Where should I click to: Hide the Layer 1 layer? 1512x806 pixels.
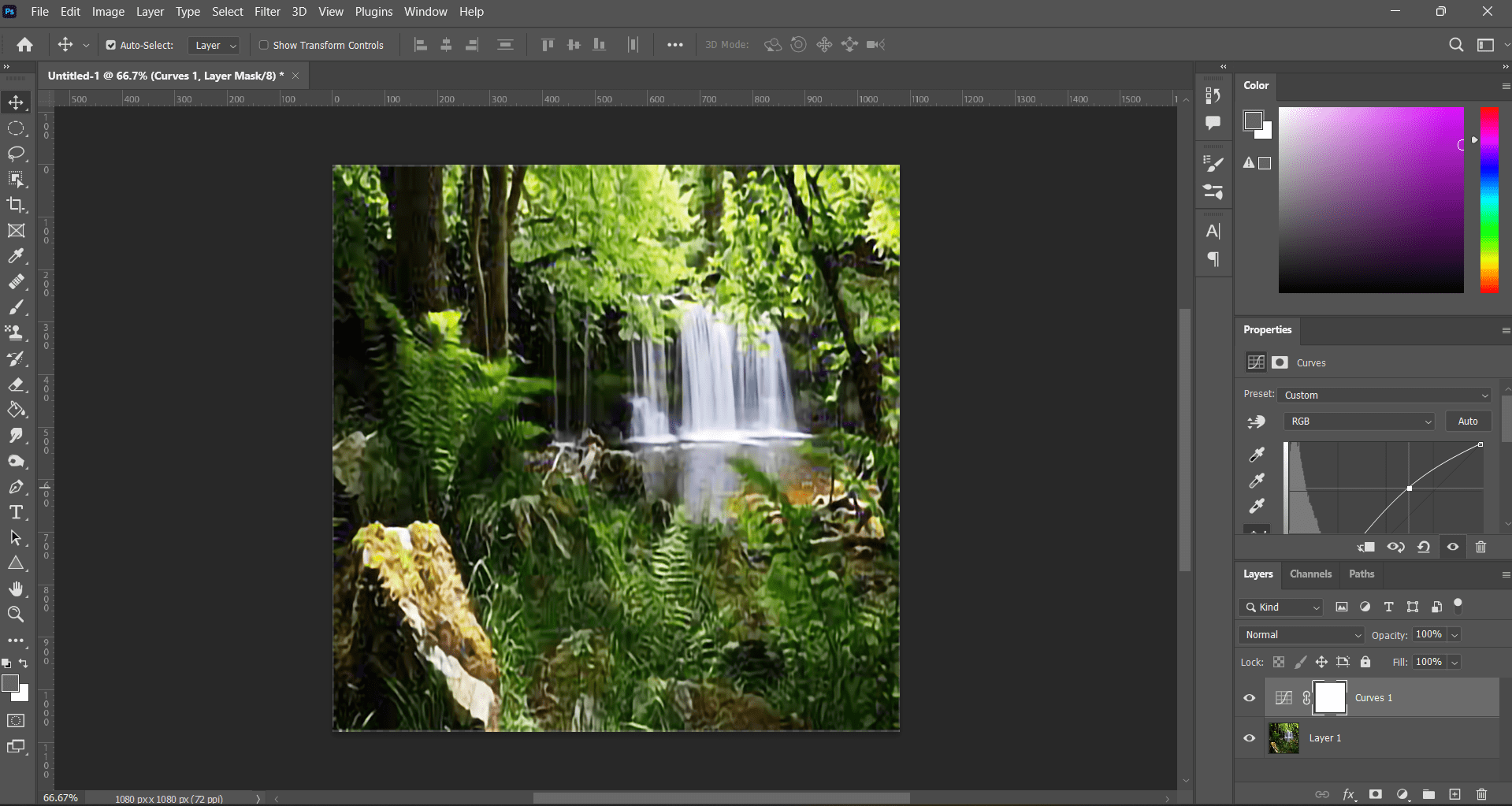pyautogui.click(x=1249, y=738)
